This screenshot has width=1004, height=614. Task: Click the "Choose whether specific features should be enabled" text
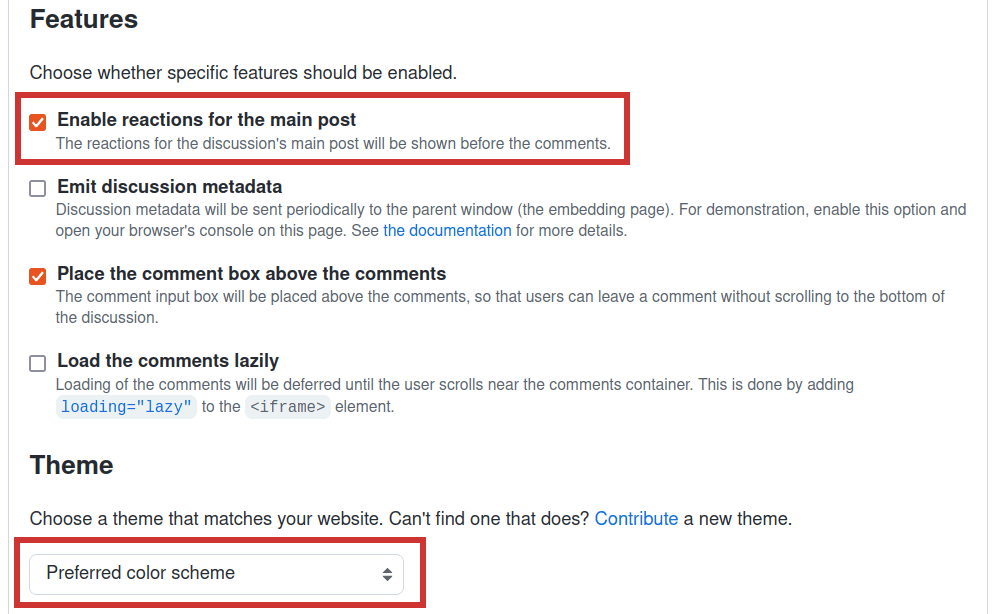tap(243, 72)
